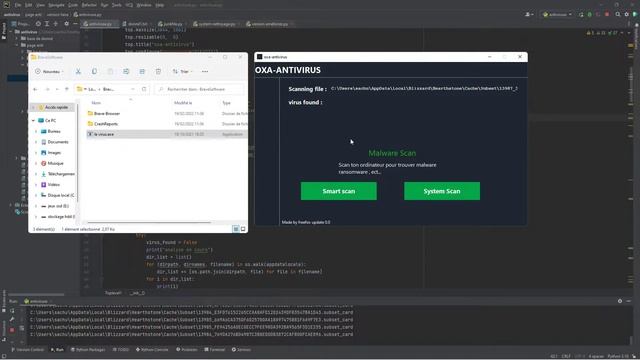
Task: Stop process with red Run-panel icon
Action: (x=12, y=329)
